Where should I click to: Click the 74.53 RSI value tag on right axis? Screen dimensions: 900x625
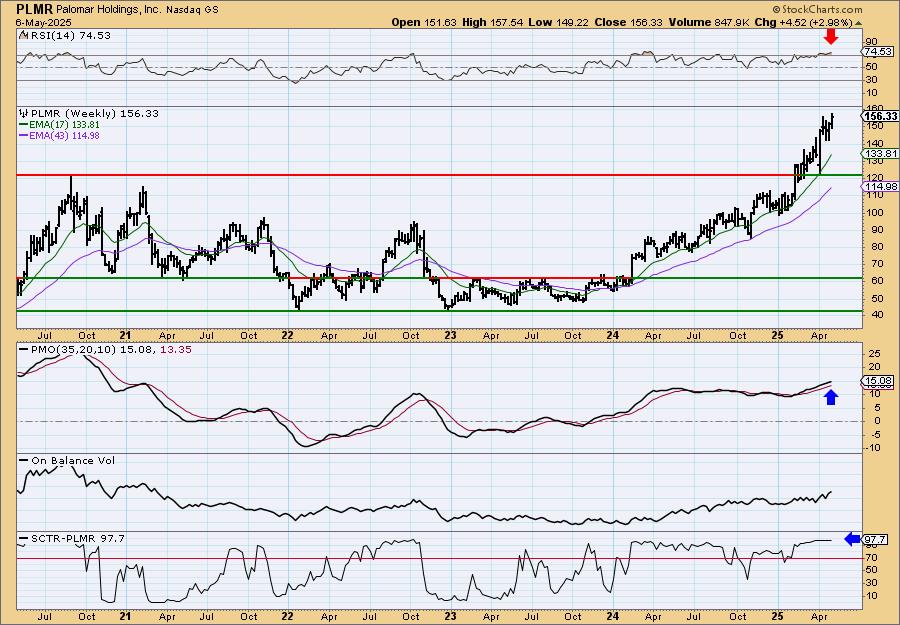(877, 52)
